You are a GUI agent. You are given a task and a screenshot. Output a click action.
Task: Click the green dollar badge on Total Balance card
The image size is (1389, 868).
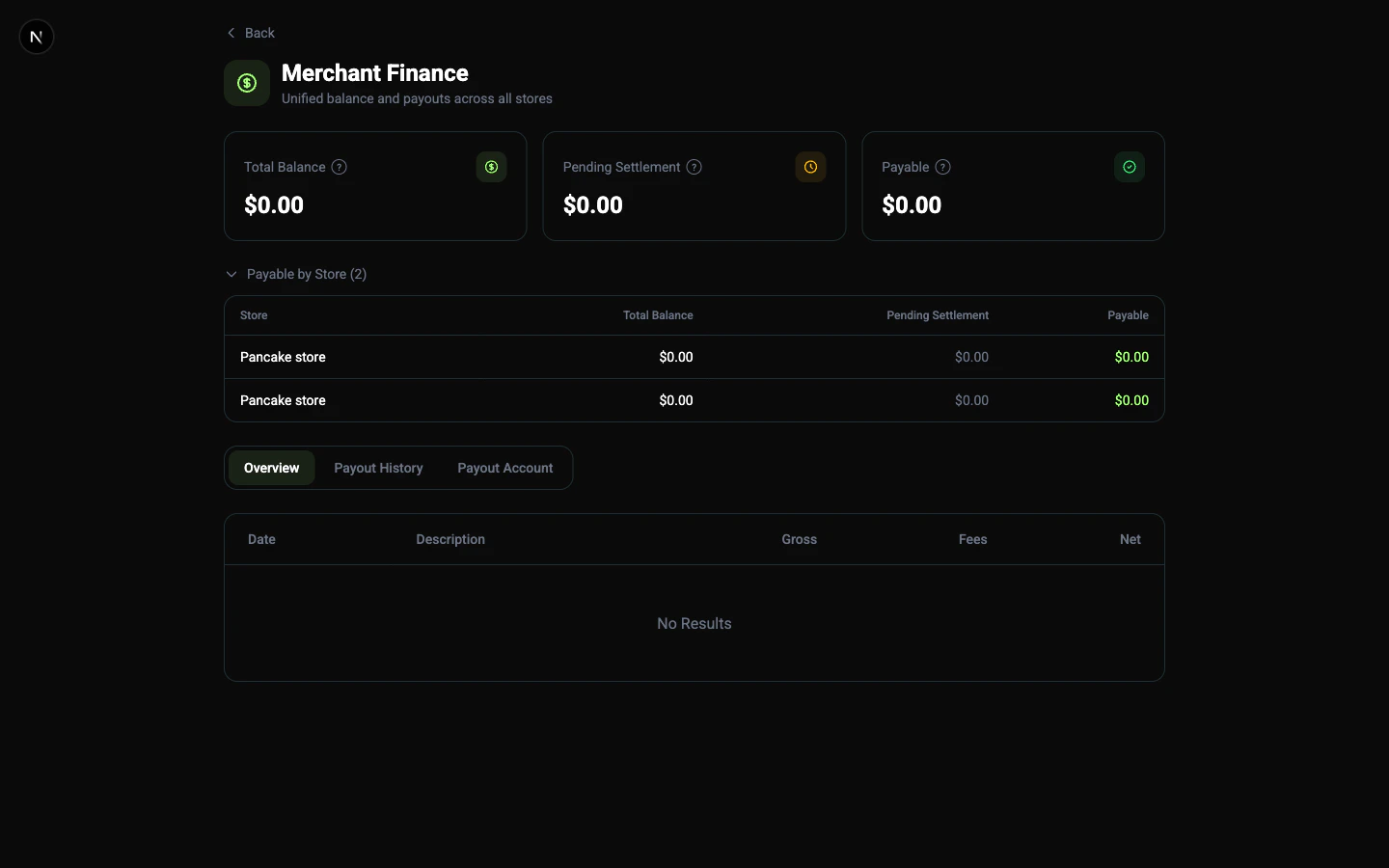tap(491, 167)
